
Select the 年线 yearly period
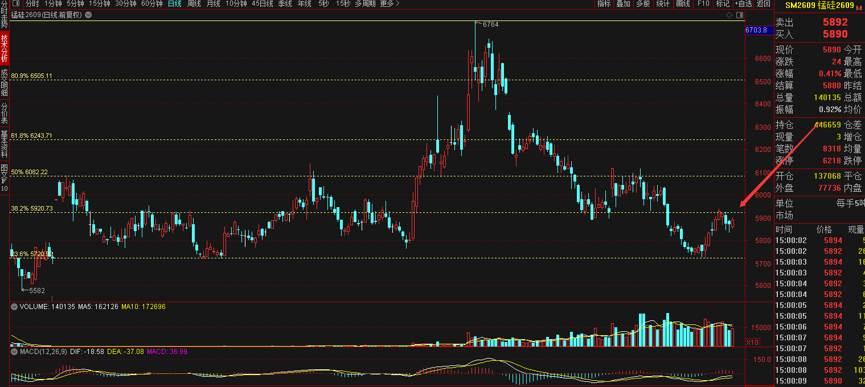point(304,3)
